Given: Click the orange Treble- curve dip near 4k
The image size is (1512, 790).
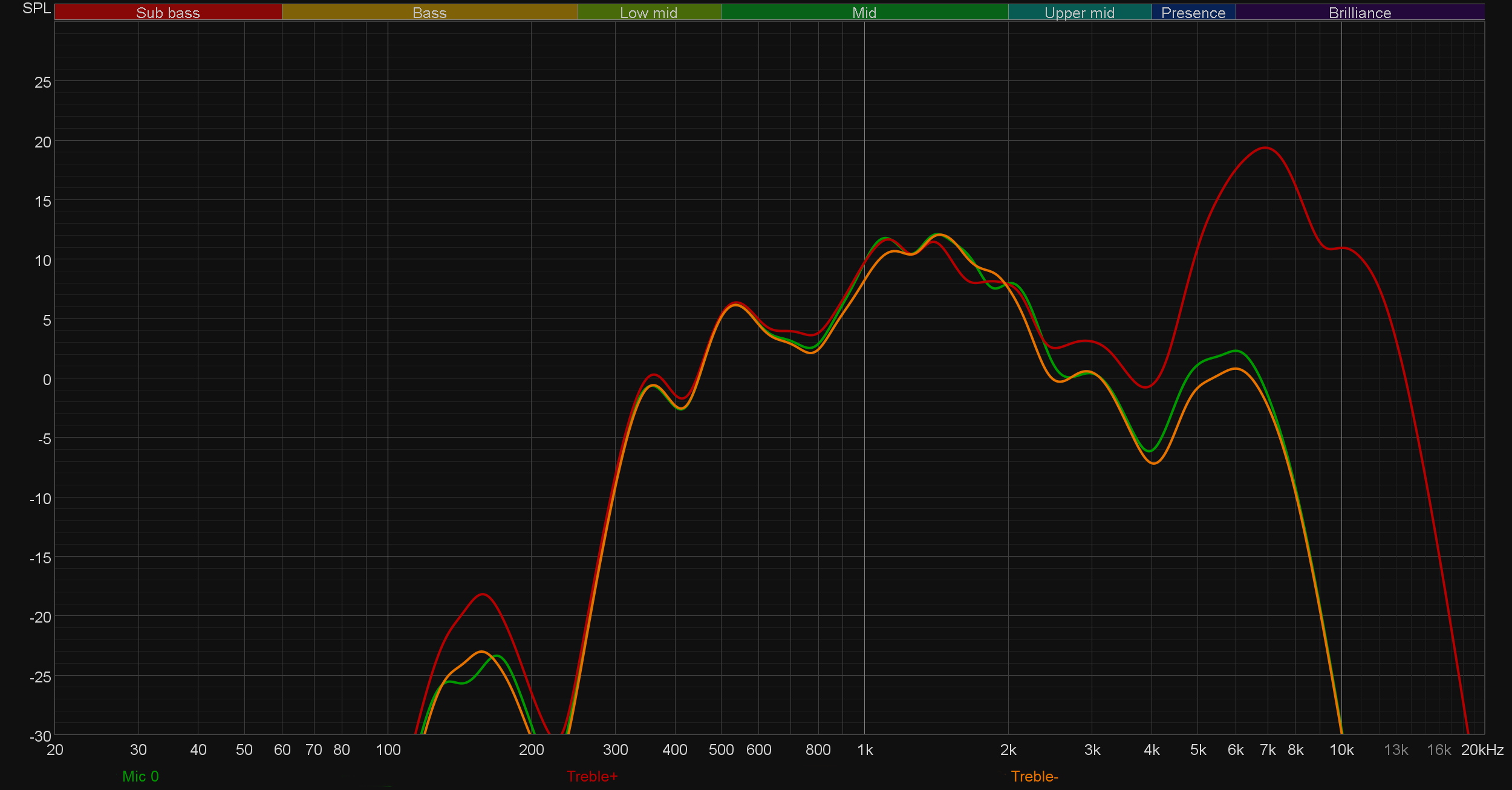Looking at the screenshot, I should point(1154,463).
